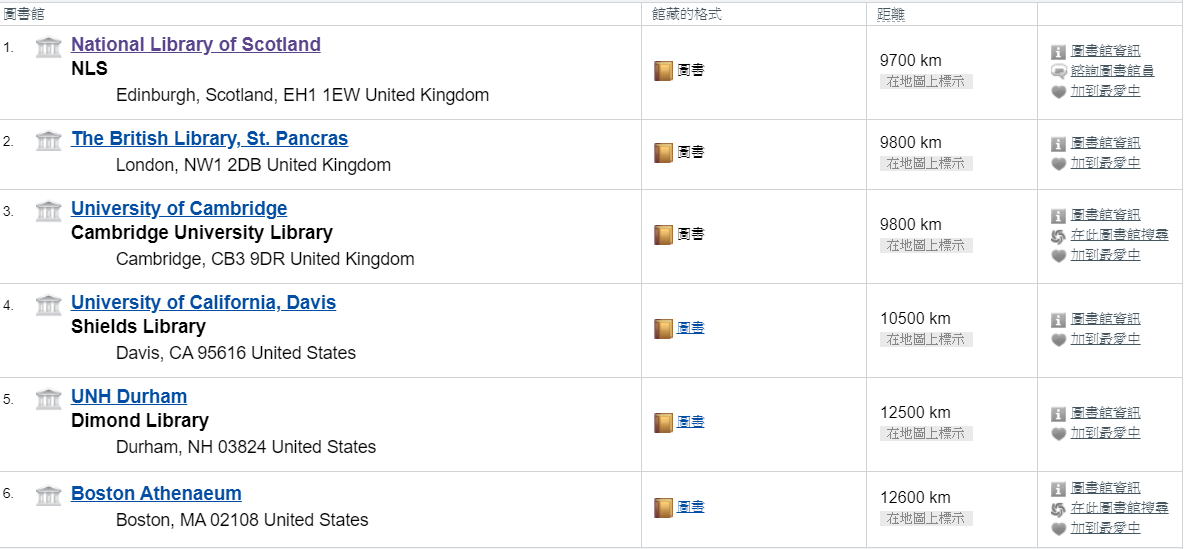Click the speech bubble icon to ask the NLS librarian
This screenshot has height=549, width=1189.
[x=1059, y=72]
